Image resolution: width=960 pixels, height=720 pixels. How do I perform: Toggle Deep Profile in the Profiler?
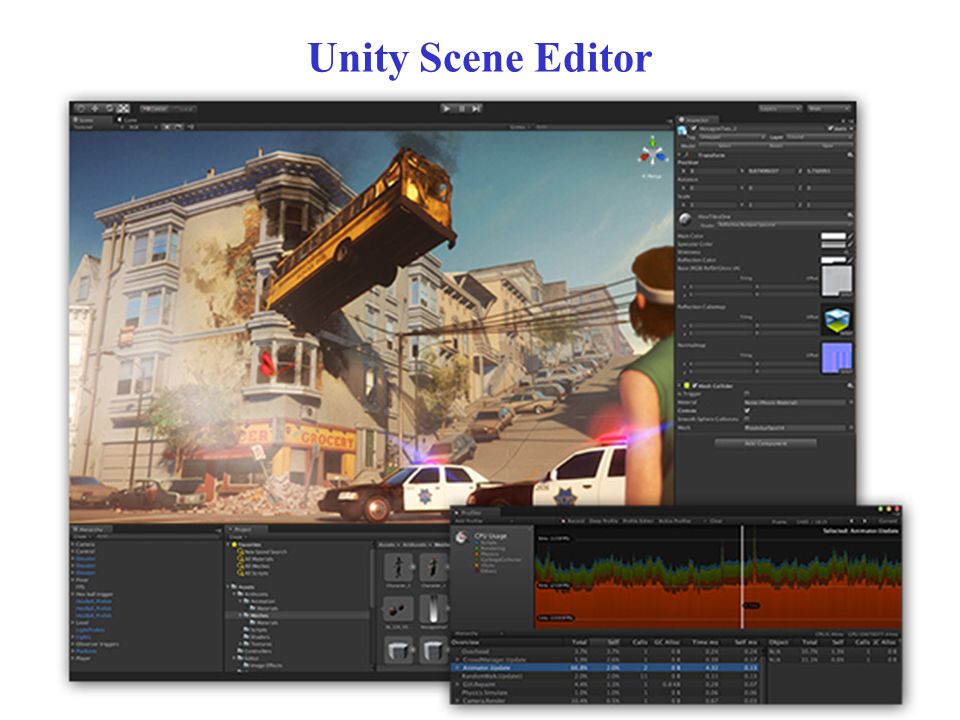click(x=603, y=521)
